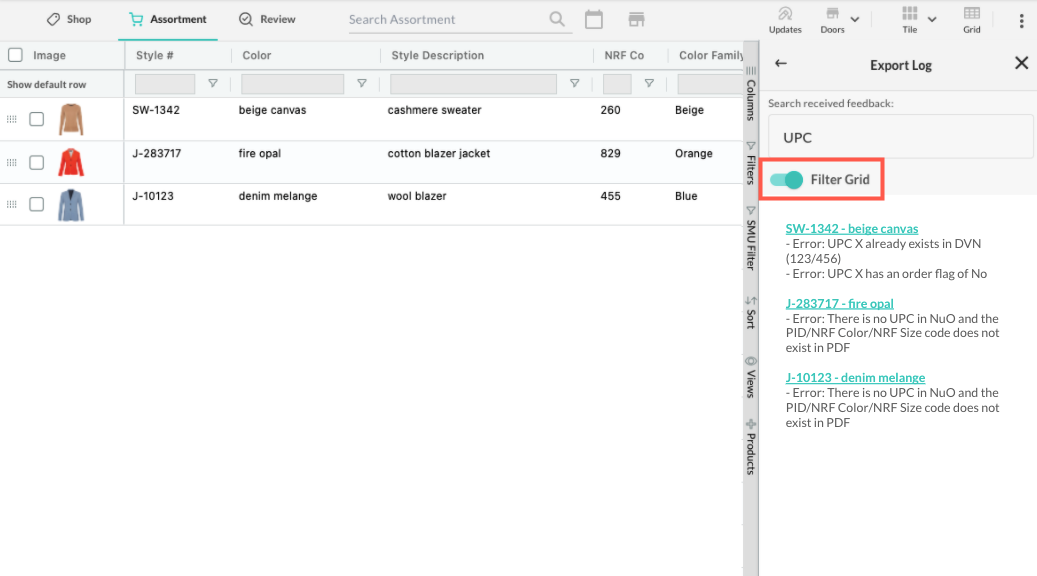
Task: Expand the Doors dropdown arrow
Action: [855, 19]
